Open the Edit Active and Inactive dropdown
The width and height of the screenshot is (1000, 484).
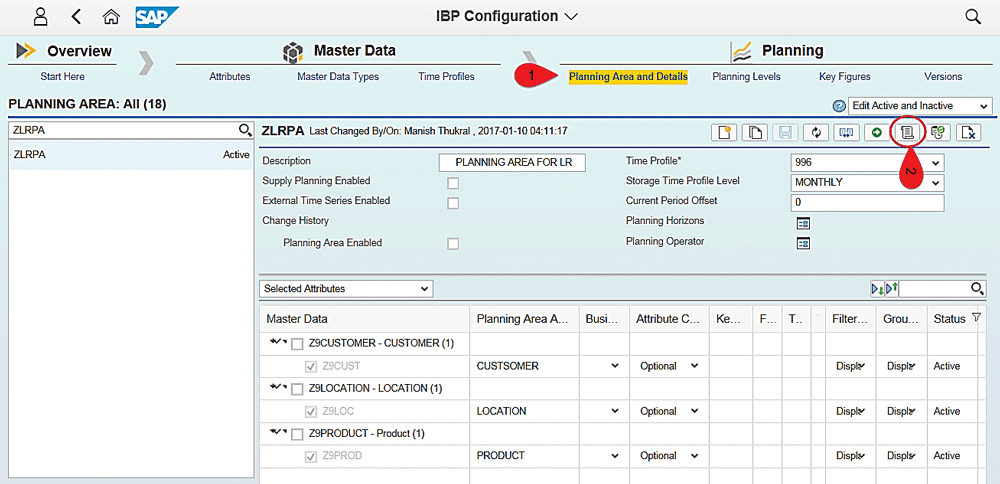[x=920, y=106]
